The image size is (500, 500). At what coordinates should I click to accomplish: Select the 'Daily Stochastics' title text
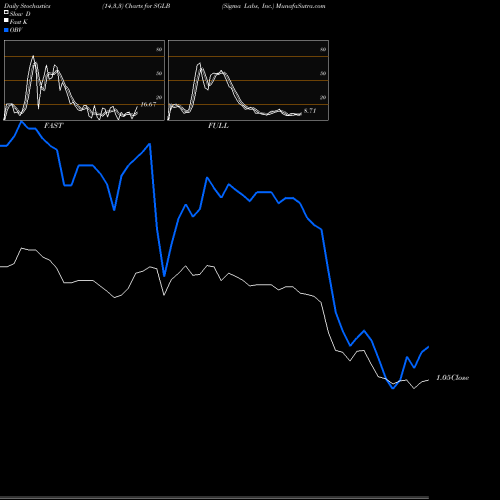tap(27, 6)
